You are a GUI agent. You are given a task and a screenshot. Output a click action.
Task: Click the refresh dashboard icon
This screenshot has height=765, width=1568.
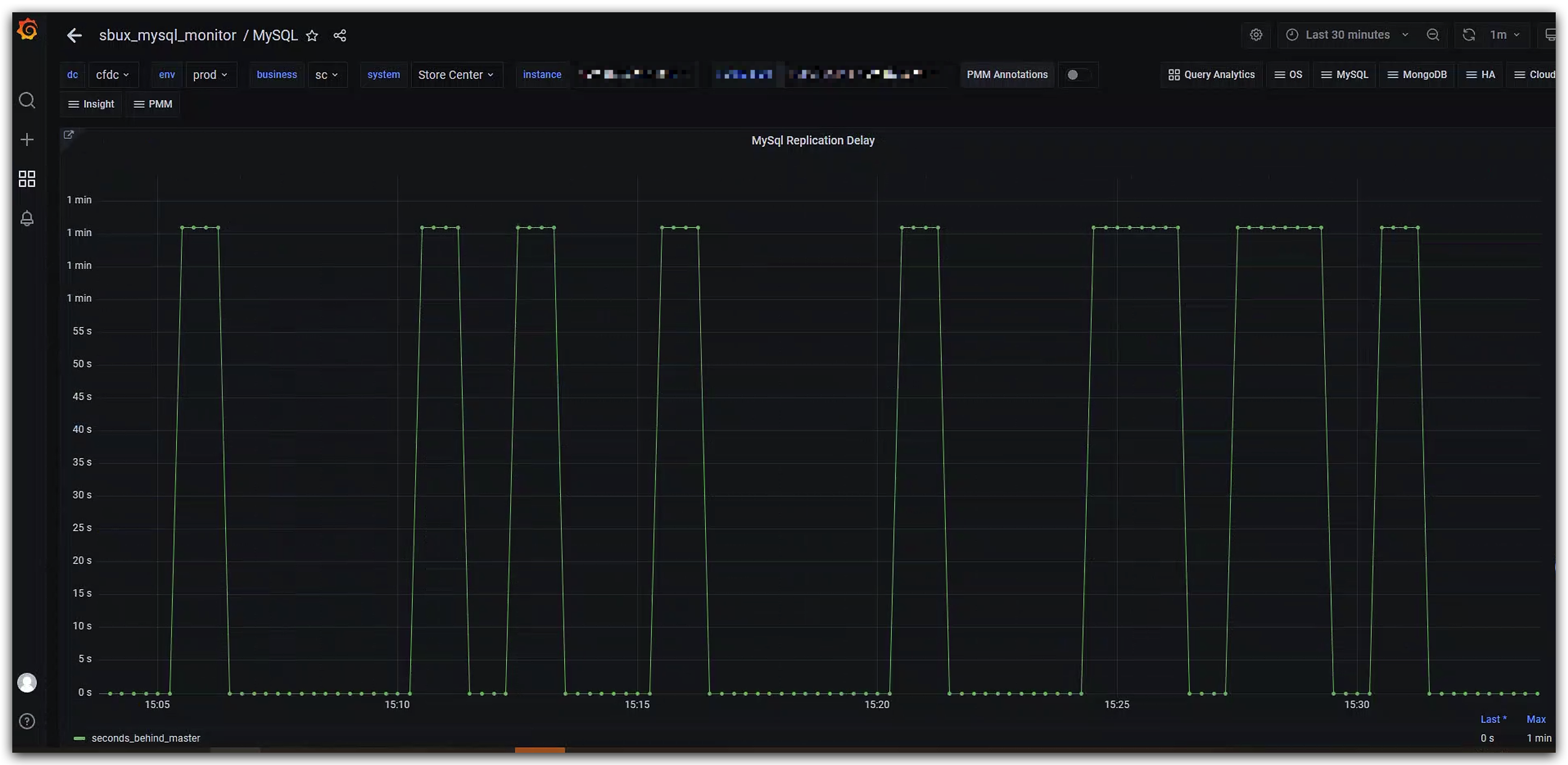(1469, 35)
